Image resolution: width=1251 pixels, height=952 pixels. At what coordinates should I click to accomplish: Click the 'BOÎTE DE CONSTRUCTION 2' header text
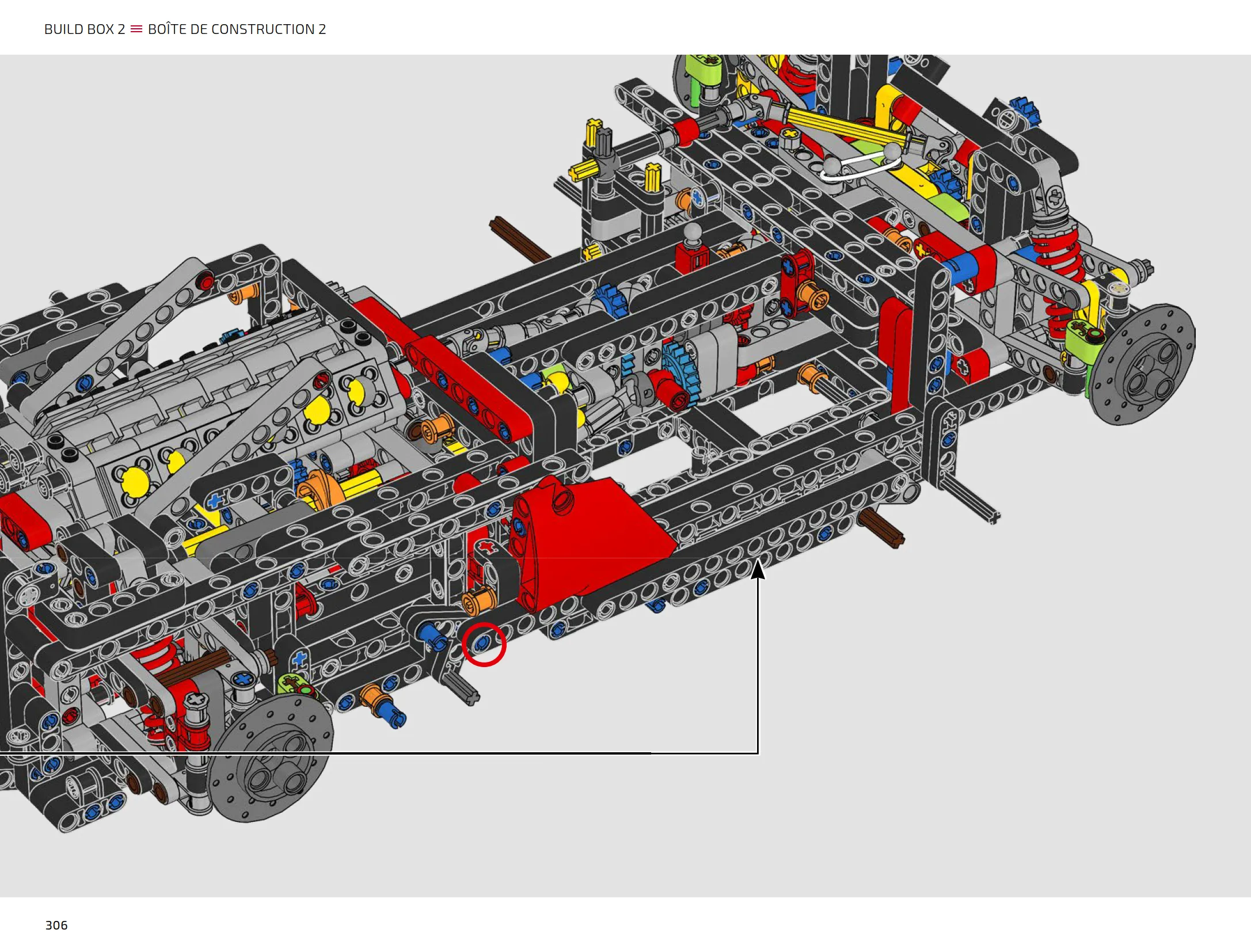pyautogui.click(x=237, y=29)
